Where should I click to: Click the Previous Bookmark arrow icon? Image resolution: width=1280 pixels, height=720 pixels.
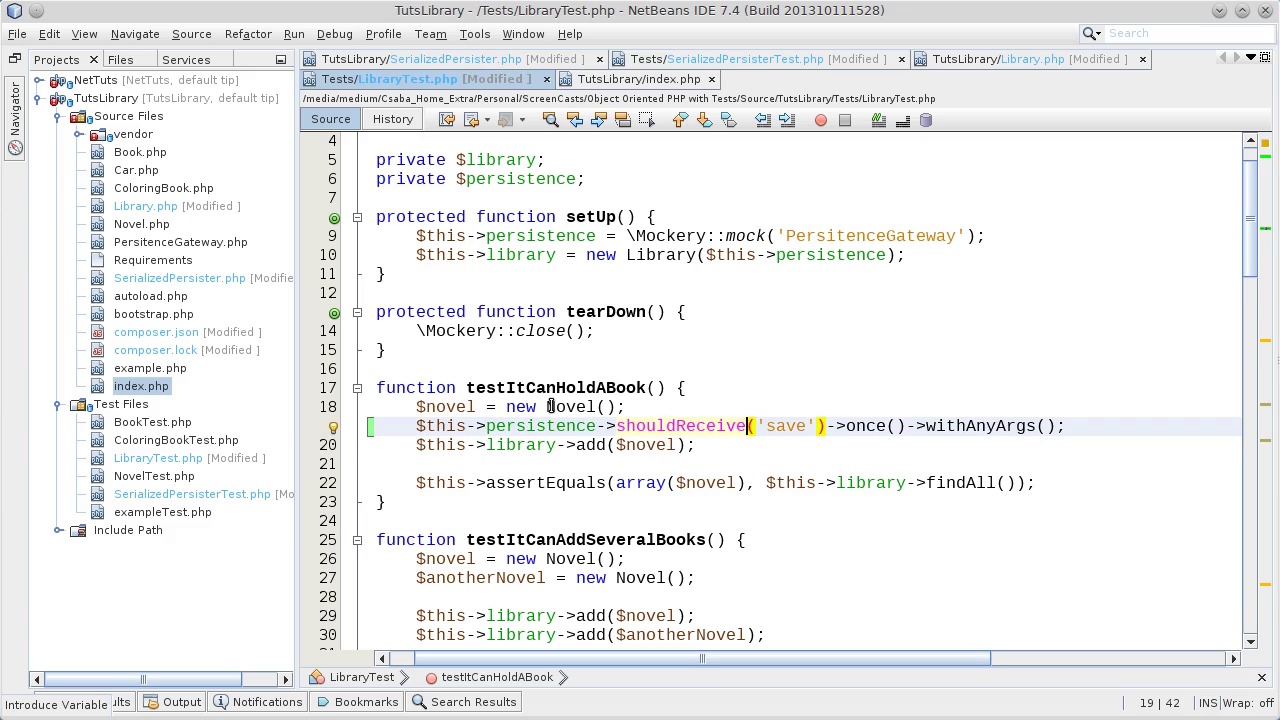click(680, 120)
